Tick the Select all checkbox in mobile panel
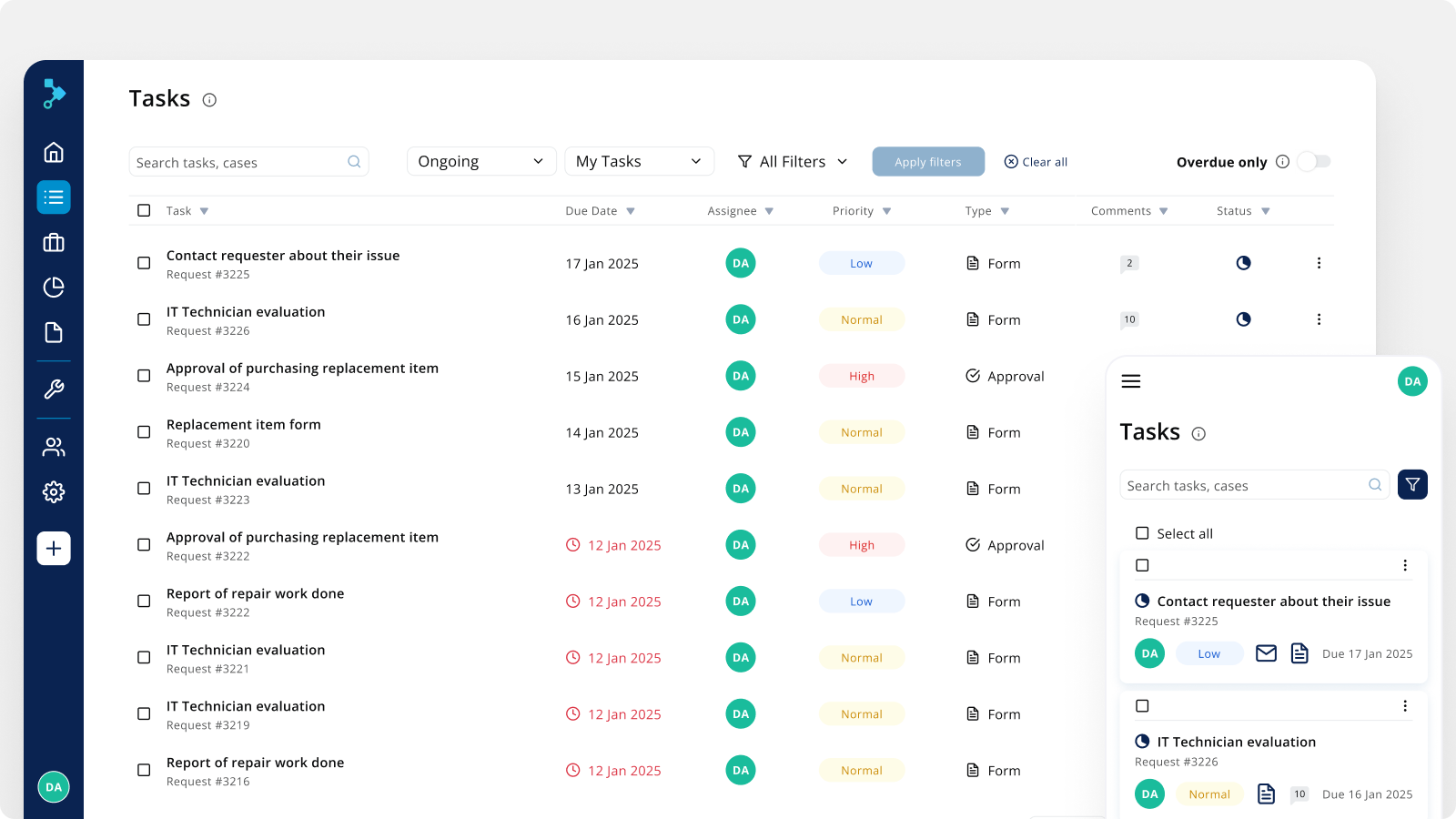1456x819 pixels. (1142, 533)
